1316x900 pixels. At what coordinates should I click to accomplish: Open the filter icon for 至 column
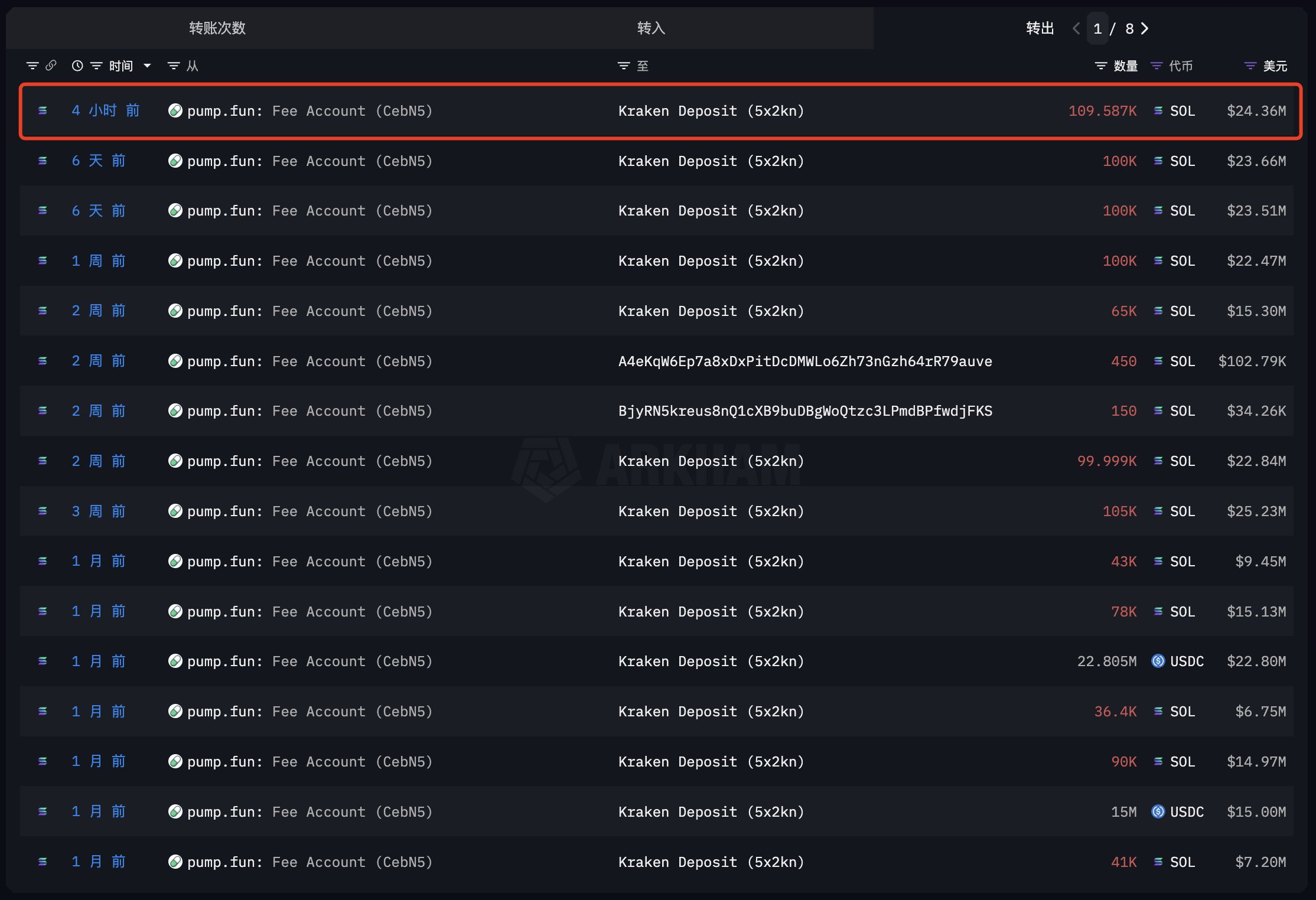pyautogui.click(x=623, y=66)
